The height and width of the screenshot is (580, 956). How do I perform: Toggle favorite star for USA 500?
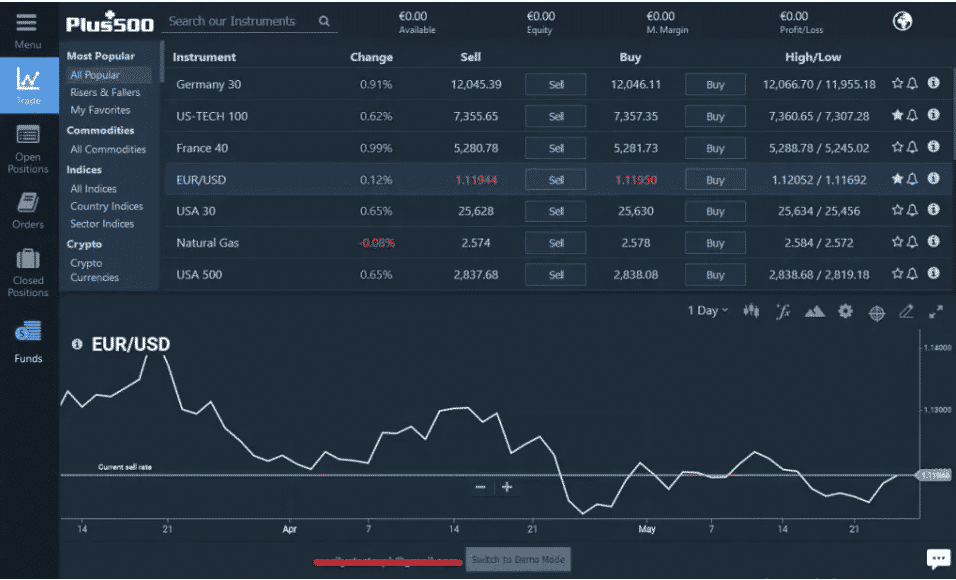[x=897, y=274]
